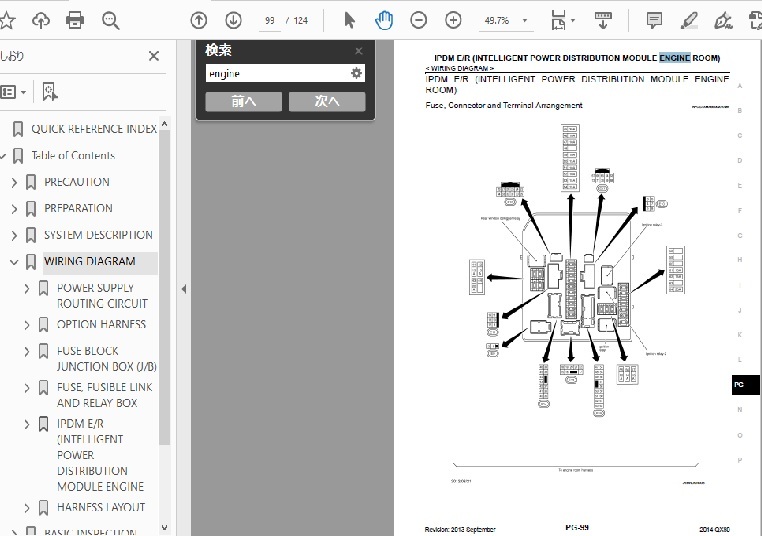Select OPTION HARNESS bookmark label
The image size is (762, 536).
click(x=101, y=324)
